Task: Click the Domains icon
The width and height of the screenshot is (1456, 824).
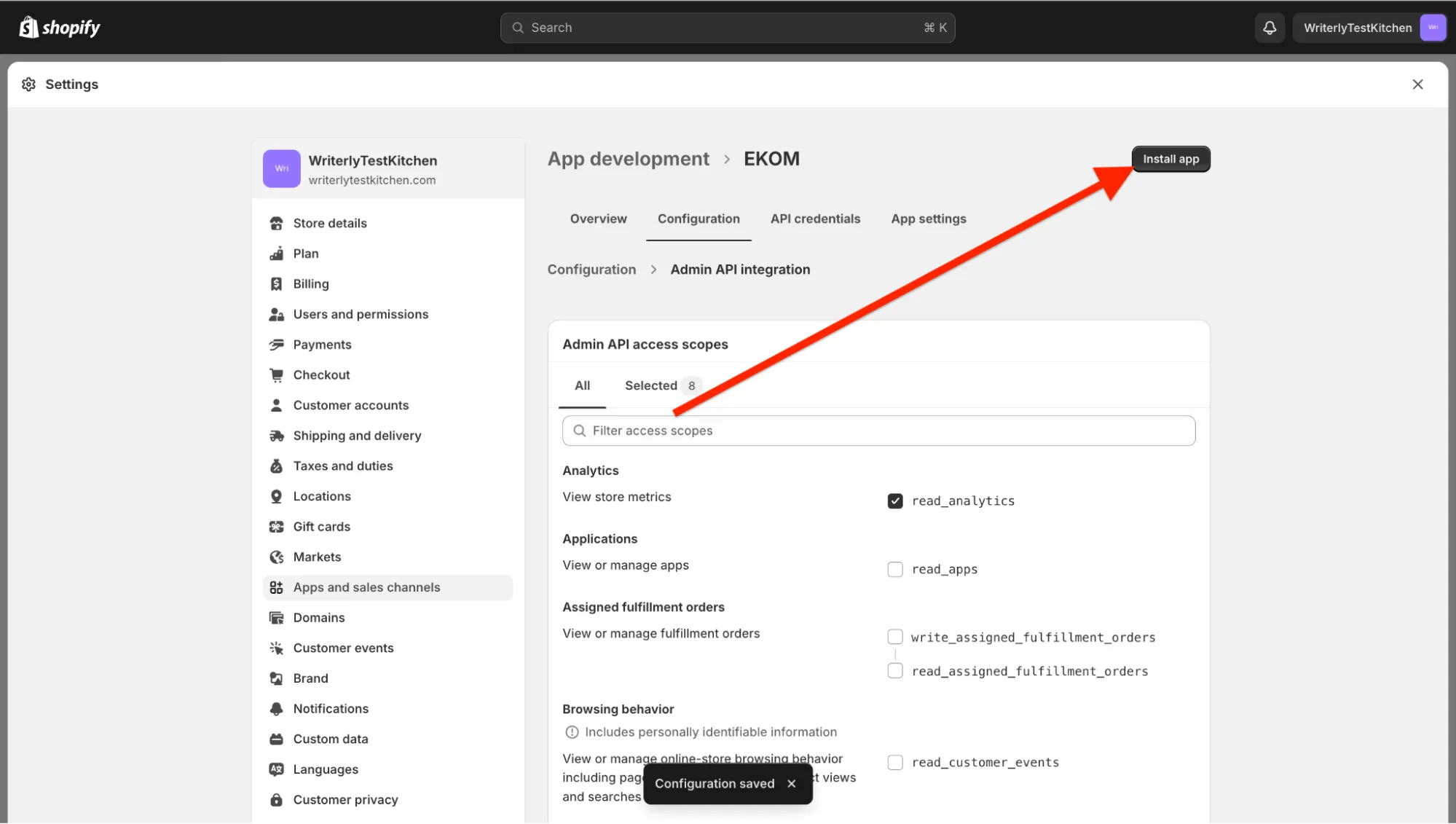Action: click(276, 618)
